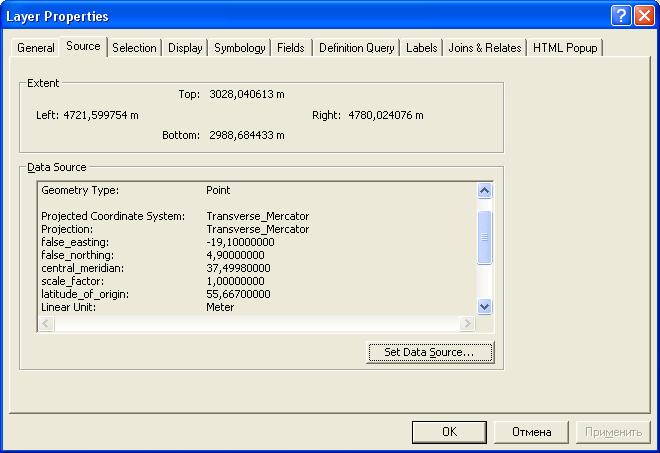The image size is (660, 453).
Task: Switch to the General tab
Action: pos(36,48)
